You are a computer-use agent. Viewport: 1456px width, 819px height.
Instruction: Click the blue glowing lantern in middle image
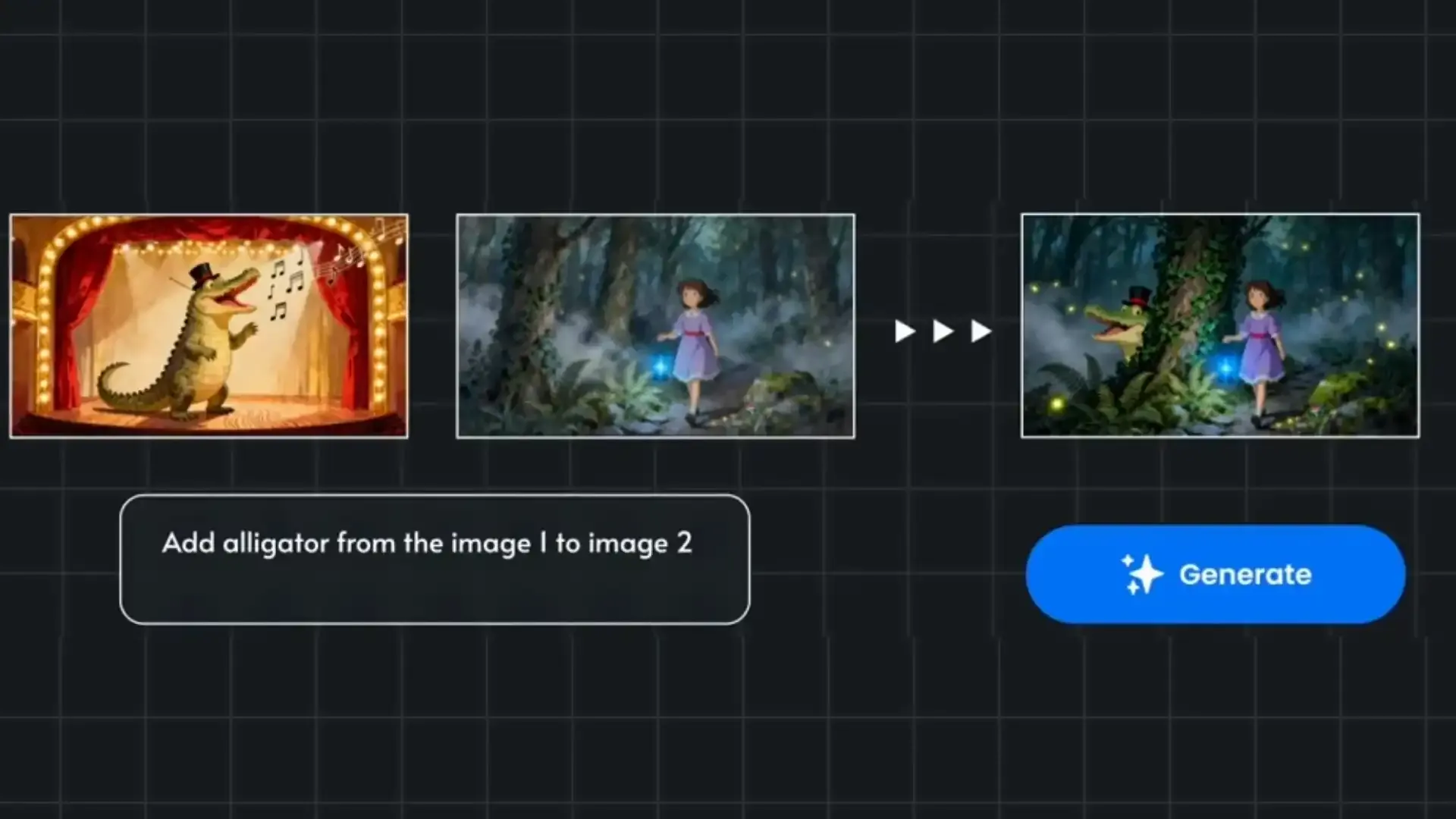click(661, 367)
